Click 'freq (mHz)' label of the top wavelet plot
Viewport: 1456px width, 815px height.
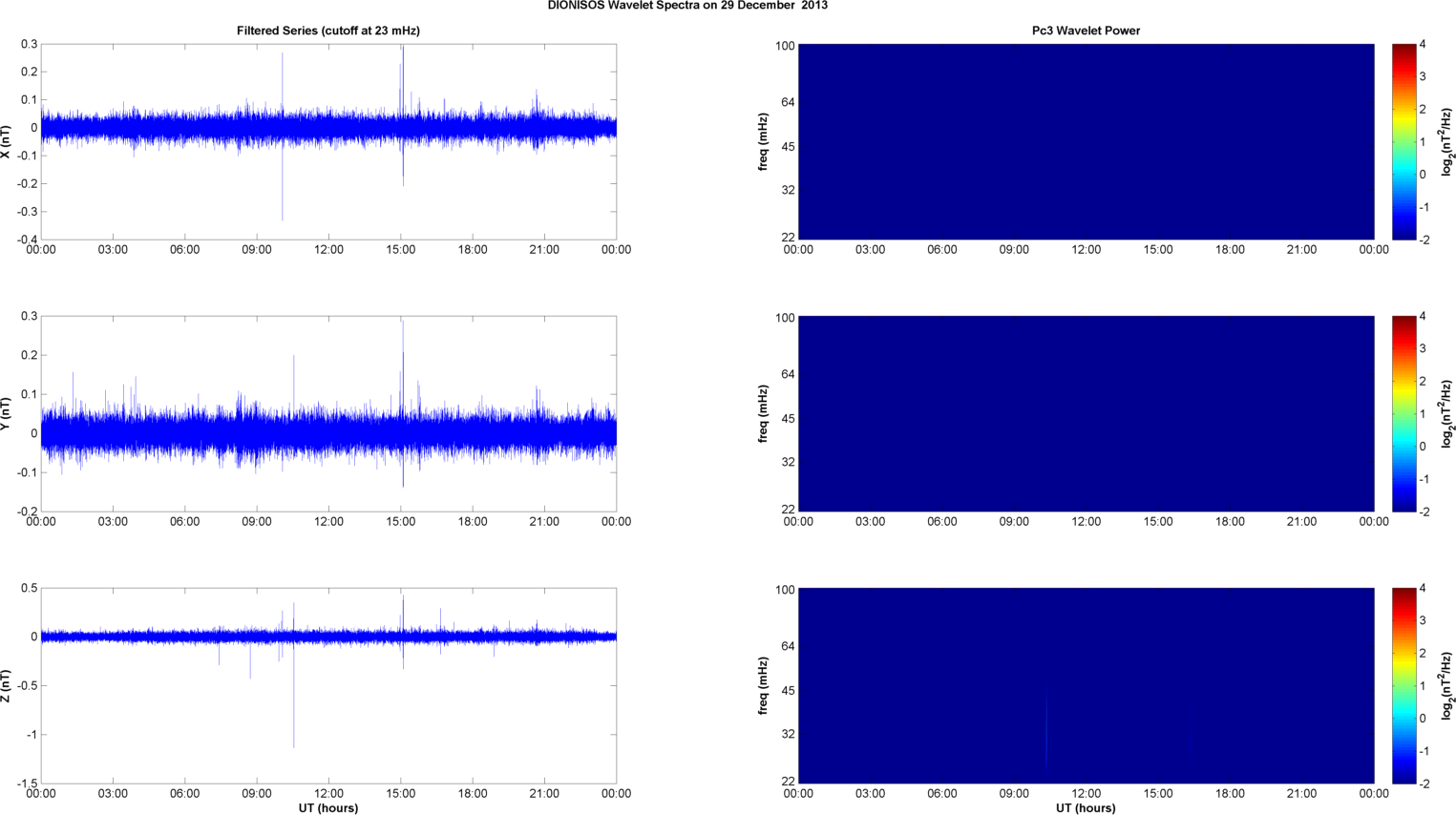[763, 141]
